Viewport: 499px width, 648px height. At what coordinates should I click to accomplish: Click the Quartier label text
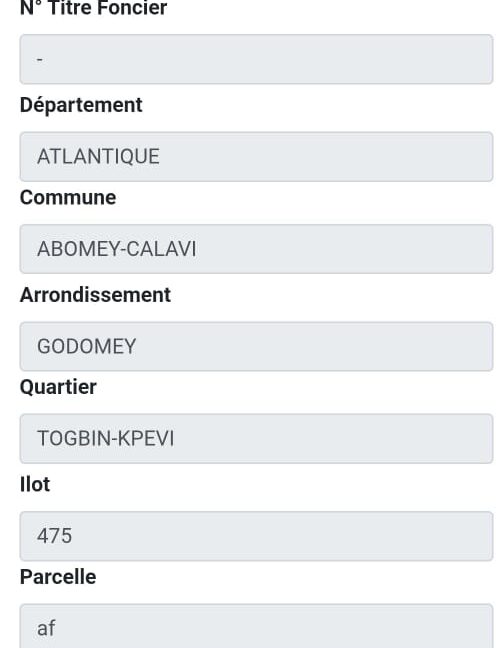[58, 388]
